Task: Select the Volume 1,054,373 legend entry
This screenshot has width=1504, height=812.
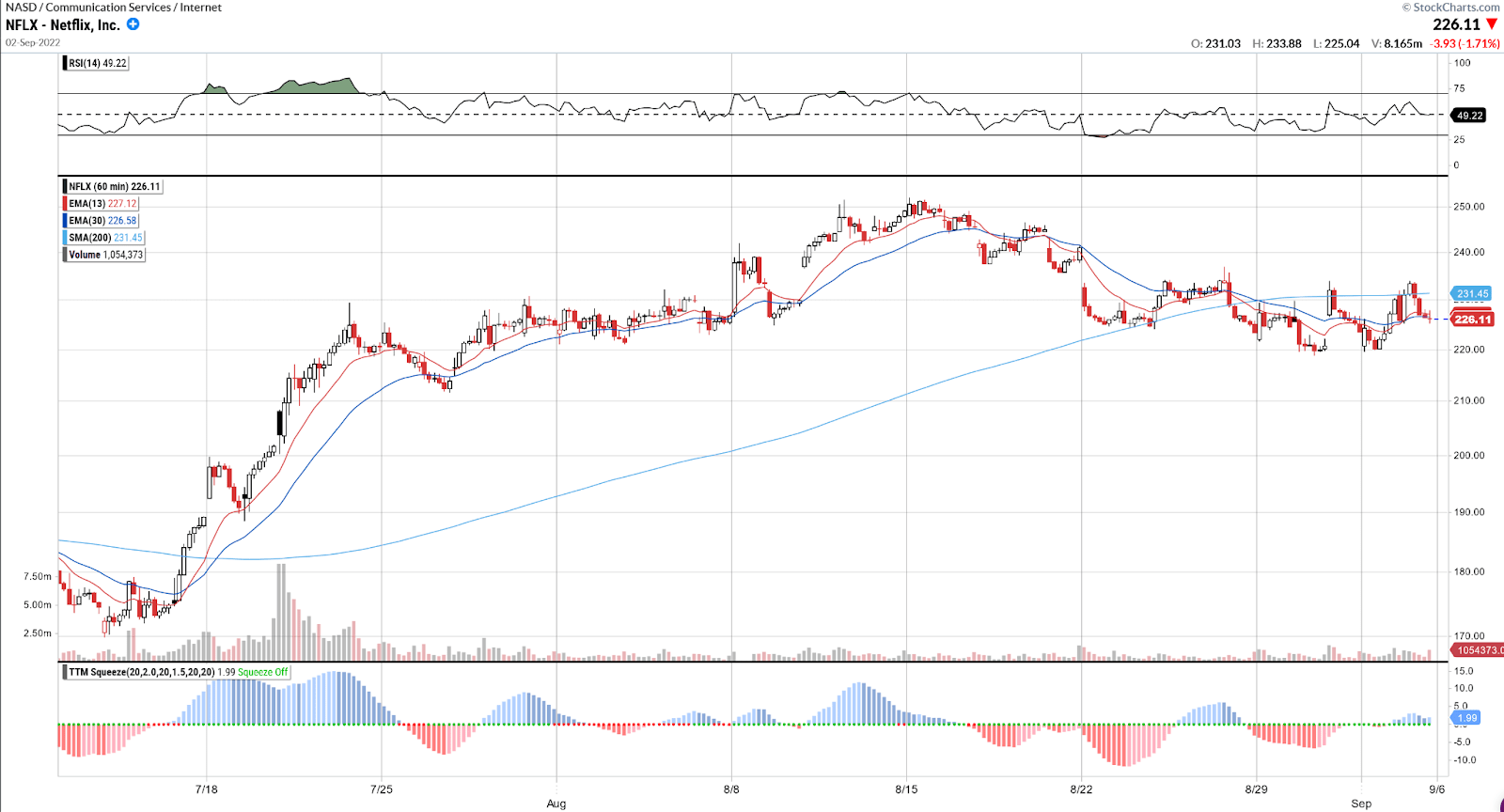Action: point(104,254)
